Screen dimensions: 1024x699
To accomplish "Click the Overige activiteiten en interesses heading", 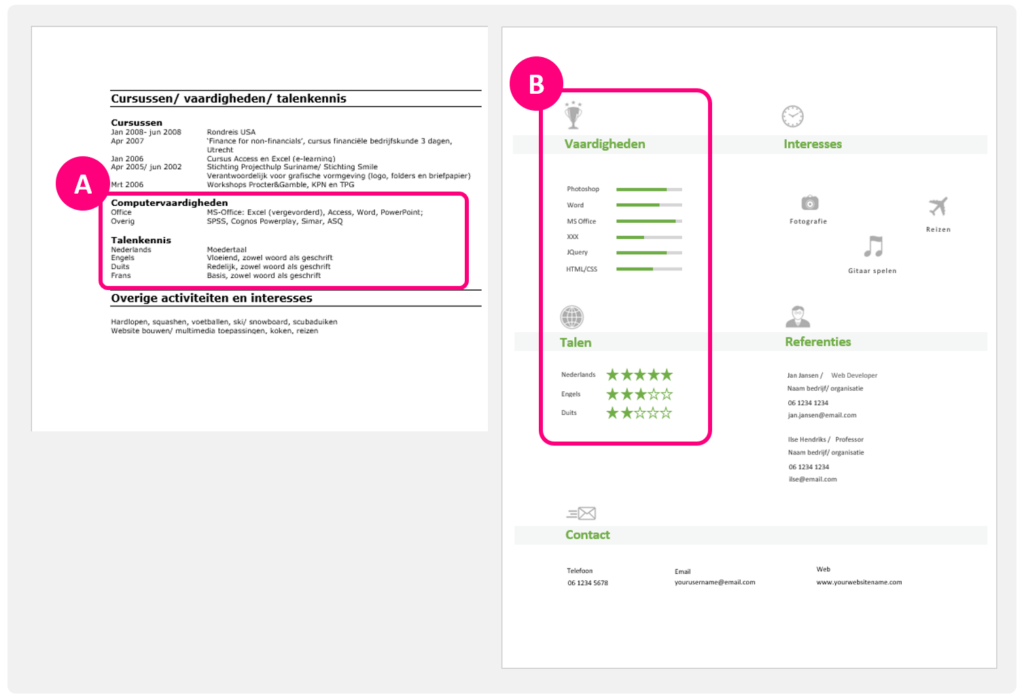I will point(211,298).
